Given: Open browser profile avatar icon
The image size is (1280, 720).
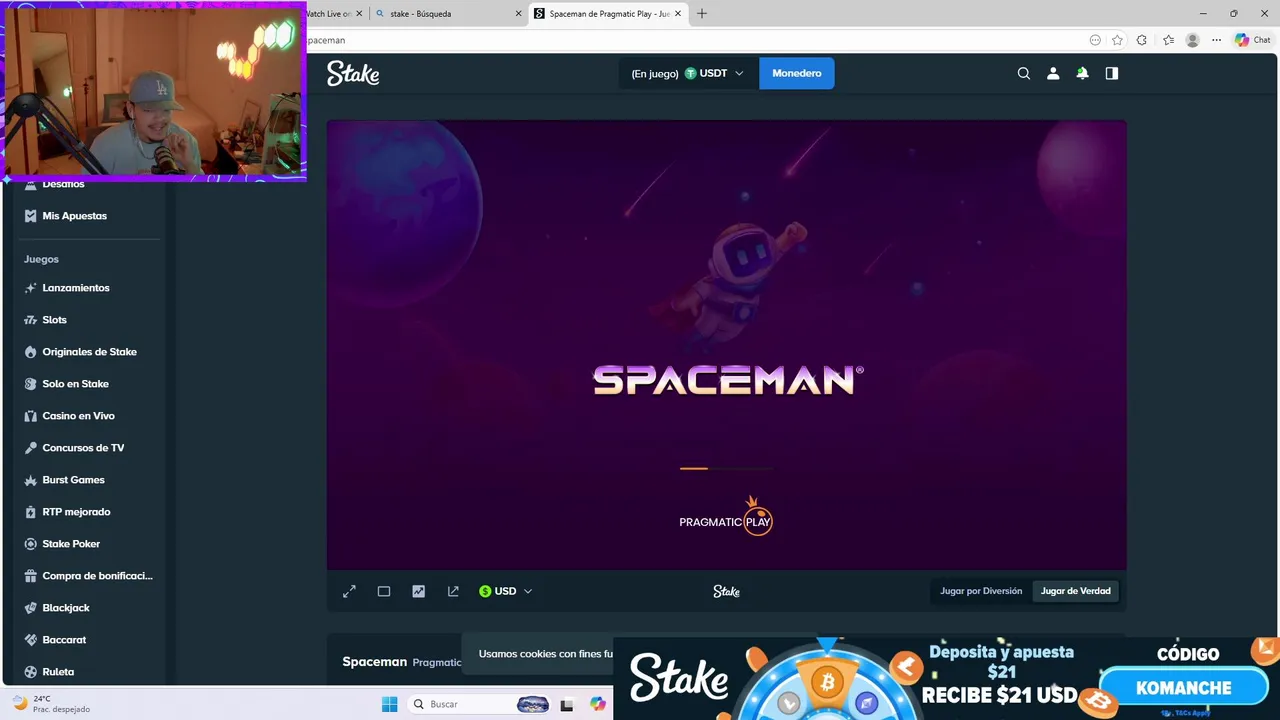Looking at the screenshot, I should (1192, 40).
